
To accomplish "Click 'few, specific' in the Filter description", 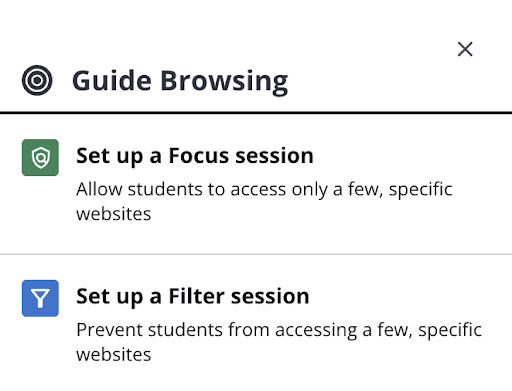I will [x=429, y=331].
